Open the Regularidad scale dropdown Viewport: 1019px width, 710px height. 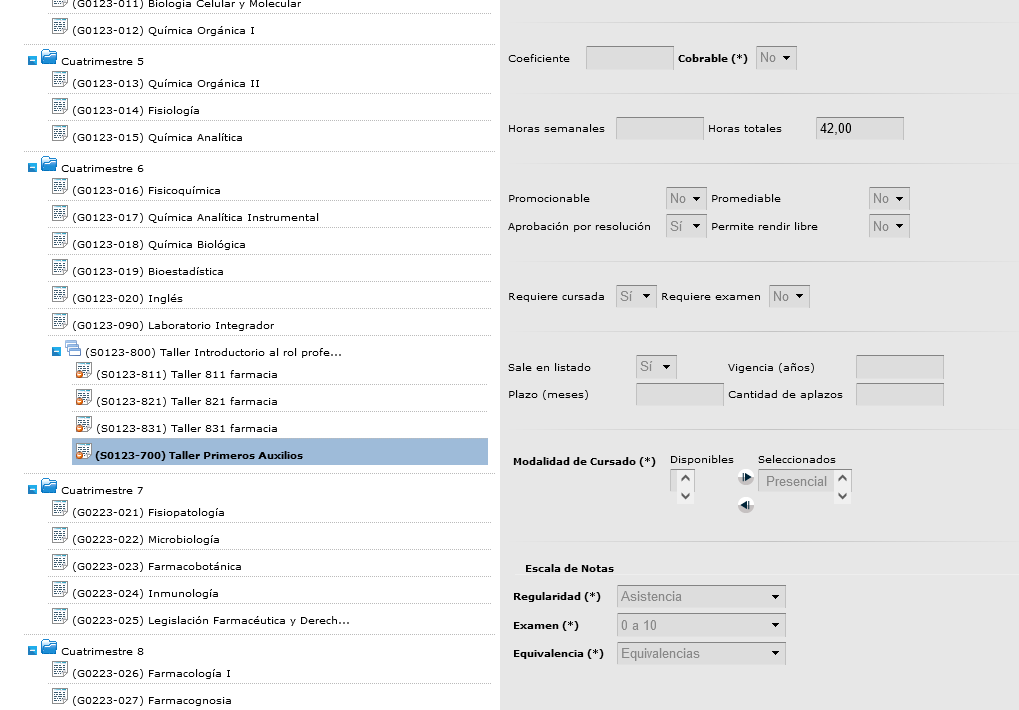point(701,596)
